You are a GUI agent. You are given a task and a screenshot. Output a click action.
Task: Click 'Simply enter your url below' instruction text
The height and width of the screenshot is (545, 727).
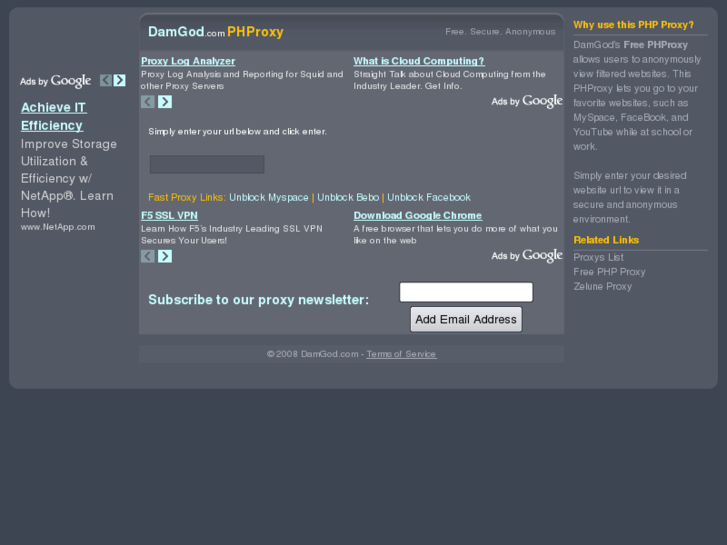(x=237, y=131)
